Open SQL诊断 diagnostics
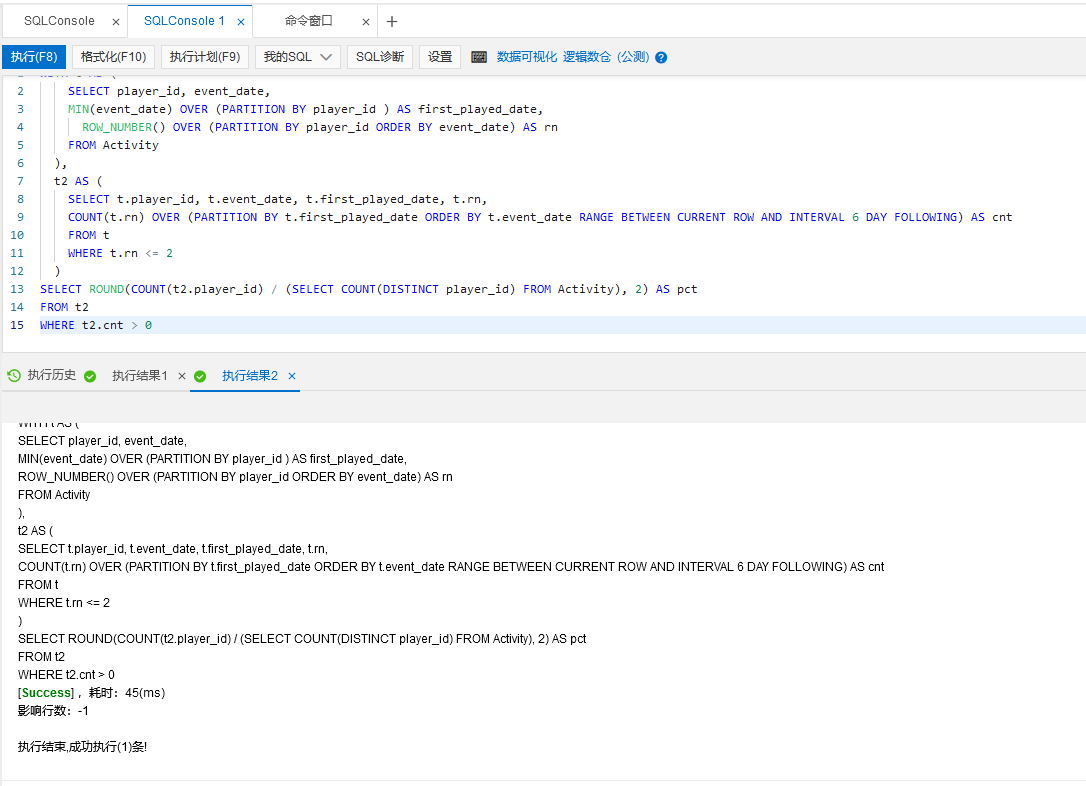The height and width of the screenshot is (786, 1086). point(380,57)
